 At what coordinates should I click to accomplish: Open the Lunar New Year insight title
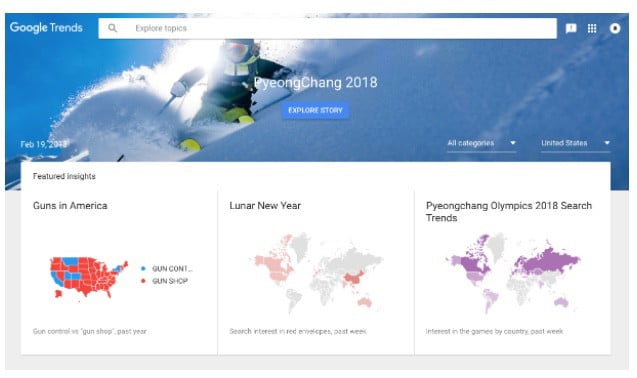coord(265,206)
